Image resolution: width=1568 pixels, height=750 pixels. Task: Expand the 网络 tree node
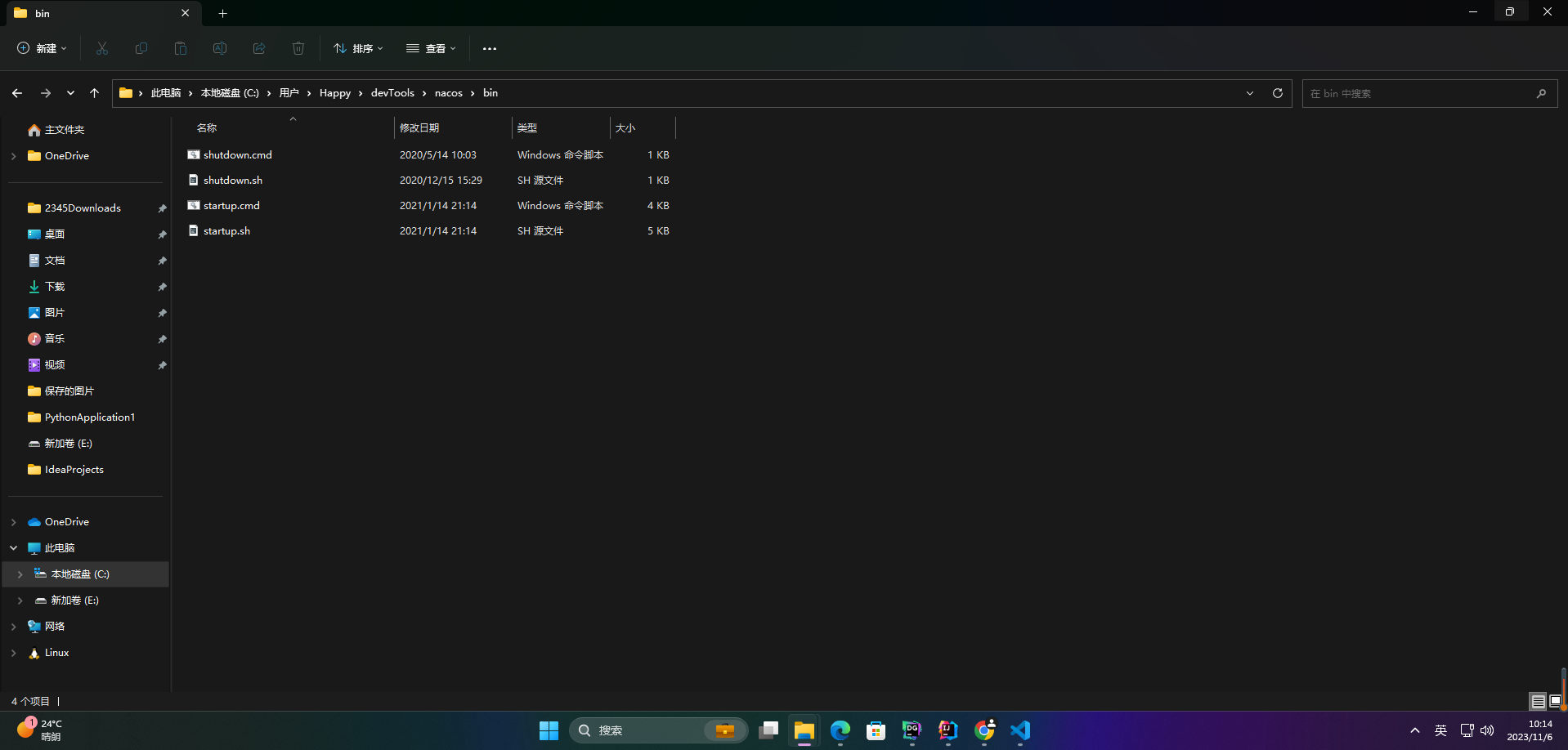pos(13,627)
